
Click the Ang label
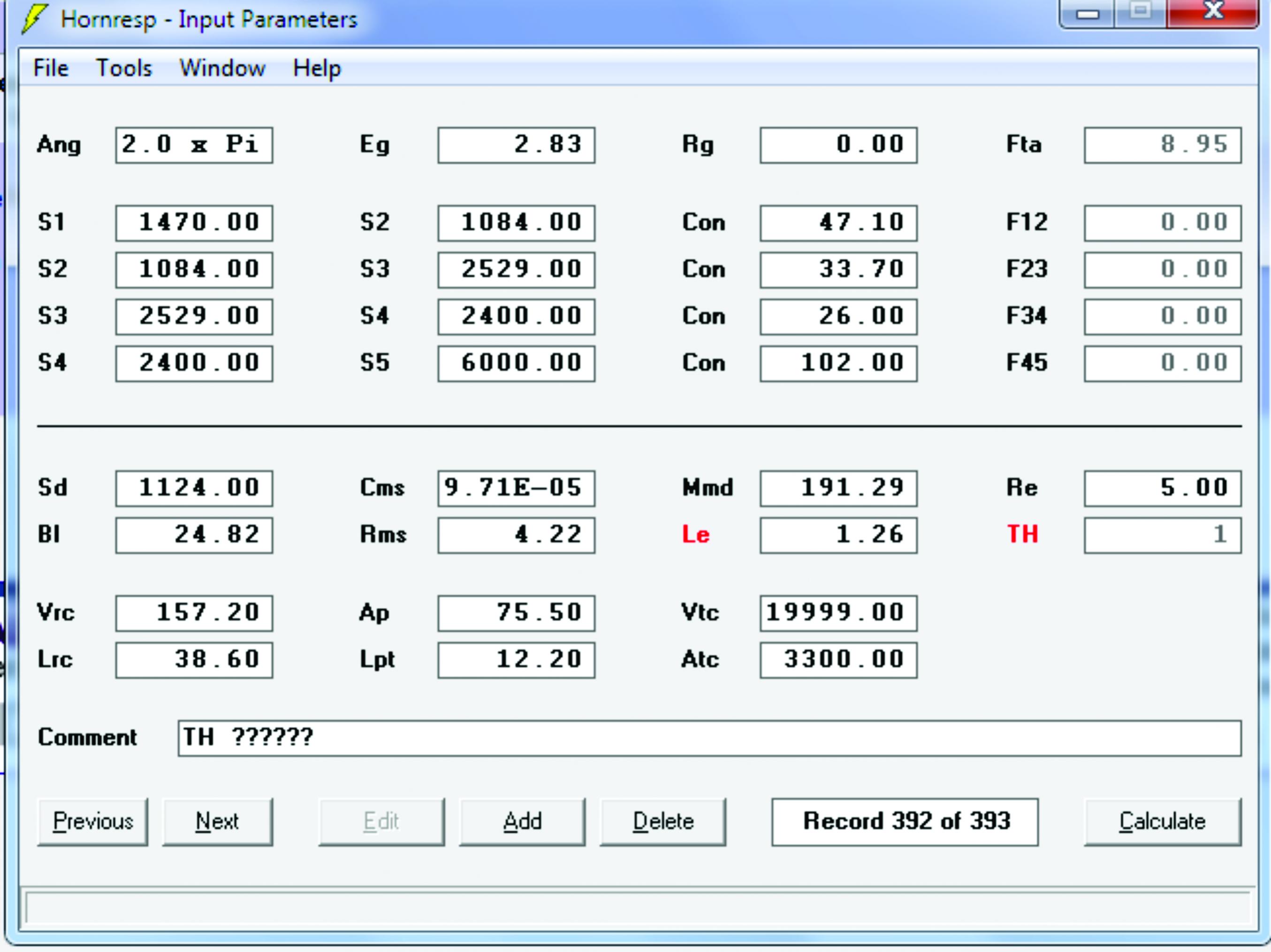coord(59,145)
